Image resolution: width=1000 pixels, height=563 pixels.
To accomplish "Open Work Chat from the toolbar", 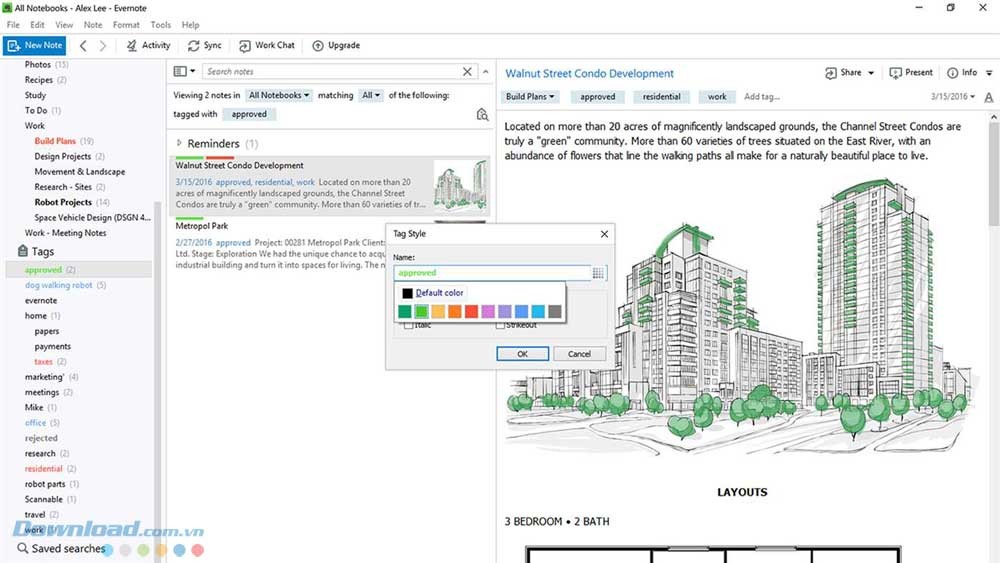I will (x=245, y=45).
